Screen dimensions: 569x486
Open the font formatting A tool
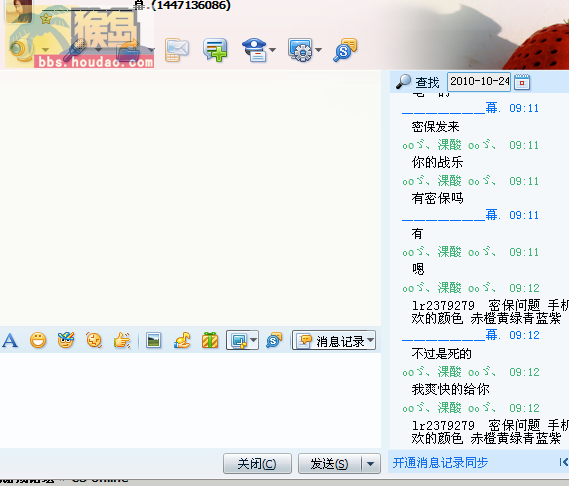pyautogui.click(x=10, y=341)
